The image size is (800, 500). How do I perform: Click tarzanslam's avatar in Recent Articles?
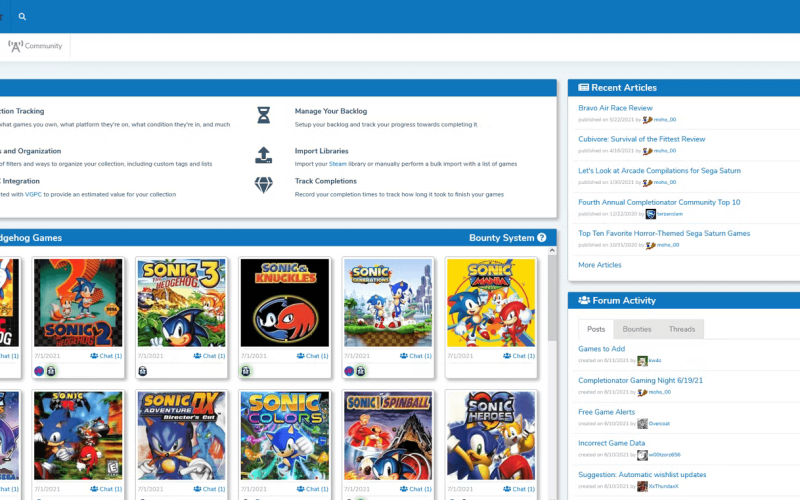pyautogui.click(x=651, y=214)
